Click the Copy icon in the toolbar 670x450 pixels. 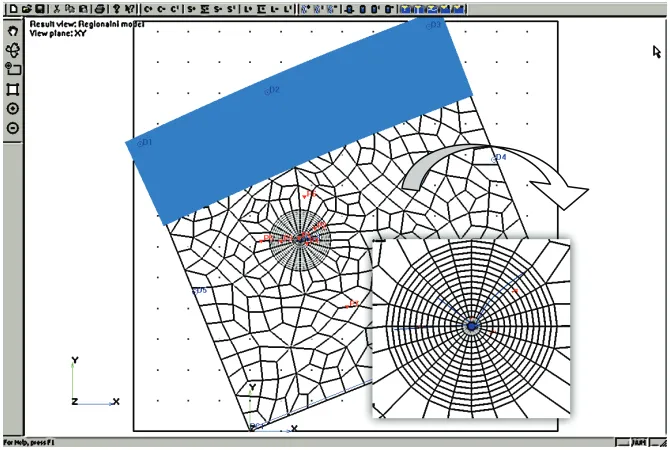70,9
